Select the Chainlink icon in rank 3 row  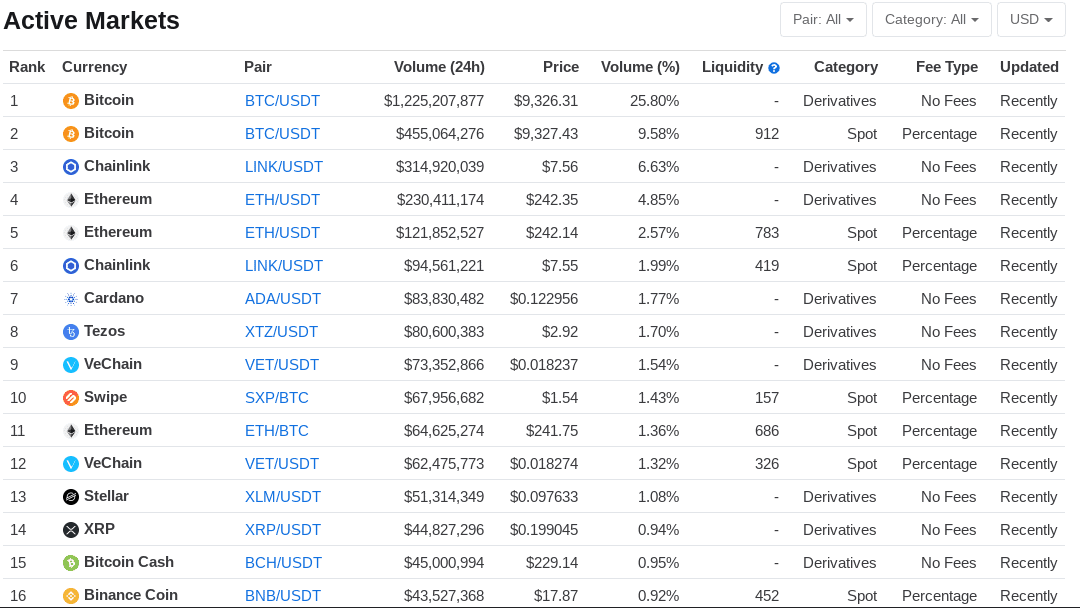click(x=71, y=167)
